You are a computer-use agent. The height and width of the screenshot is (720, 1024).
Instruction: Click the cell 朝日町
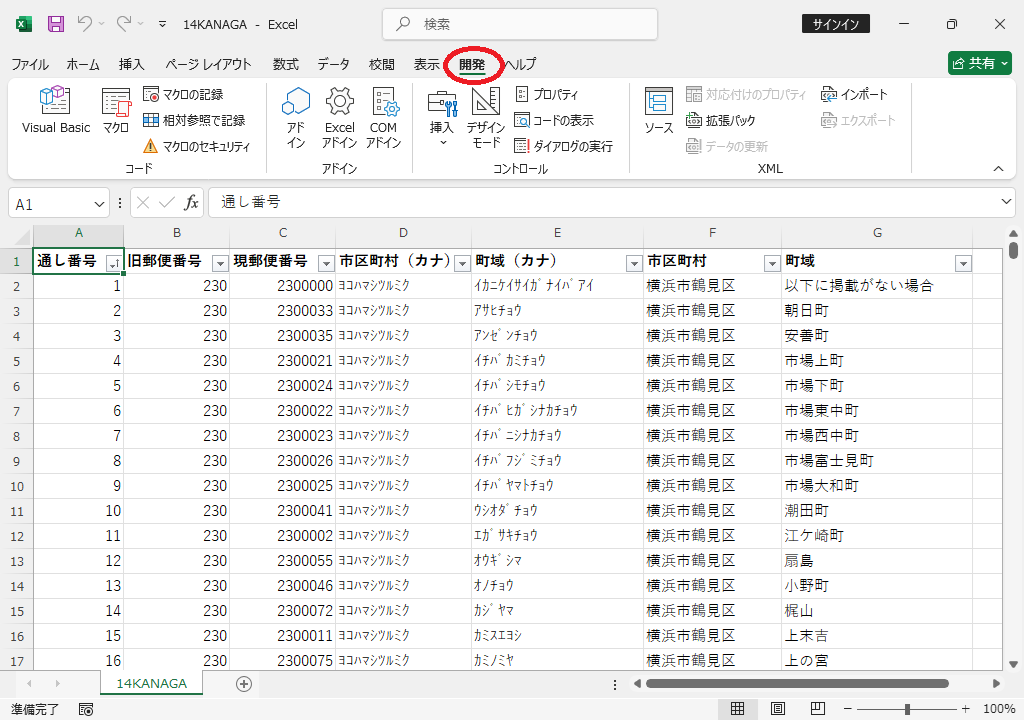tap(876, 311)
